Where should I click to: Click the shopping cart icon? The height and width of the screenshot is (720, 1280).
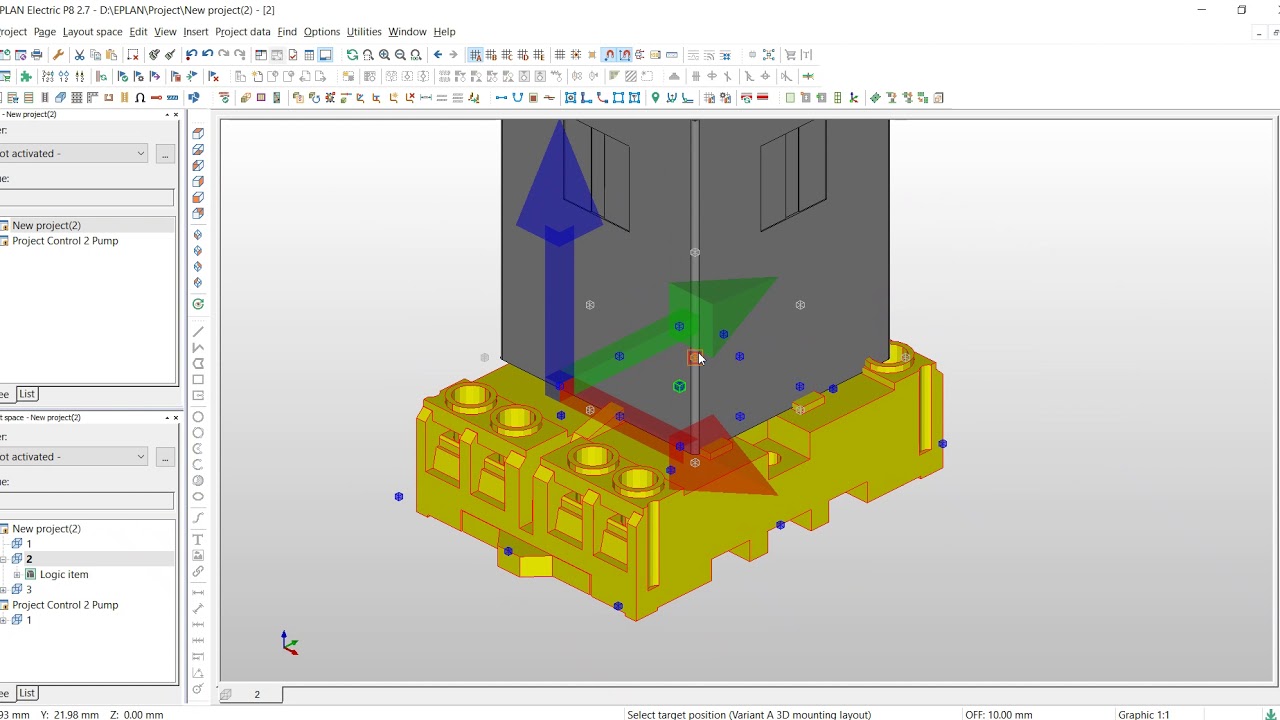coord(790,55)
